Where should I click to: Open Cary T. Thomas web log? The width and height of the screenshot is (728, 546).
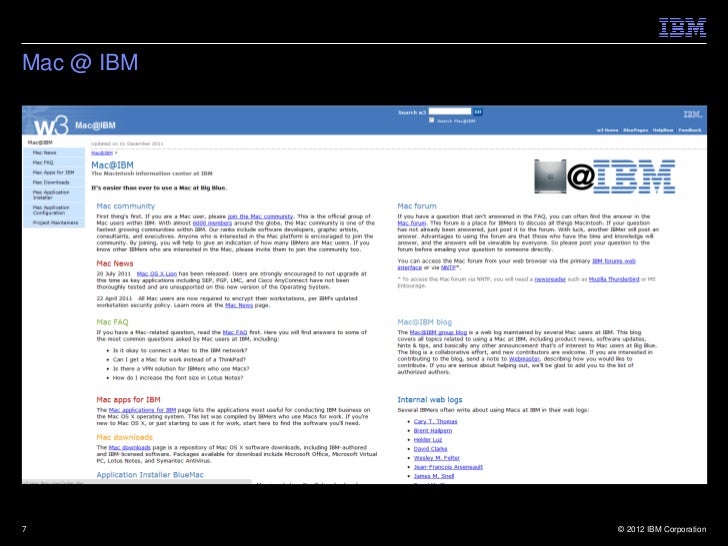coord(436,422)
